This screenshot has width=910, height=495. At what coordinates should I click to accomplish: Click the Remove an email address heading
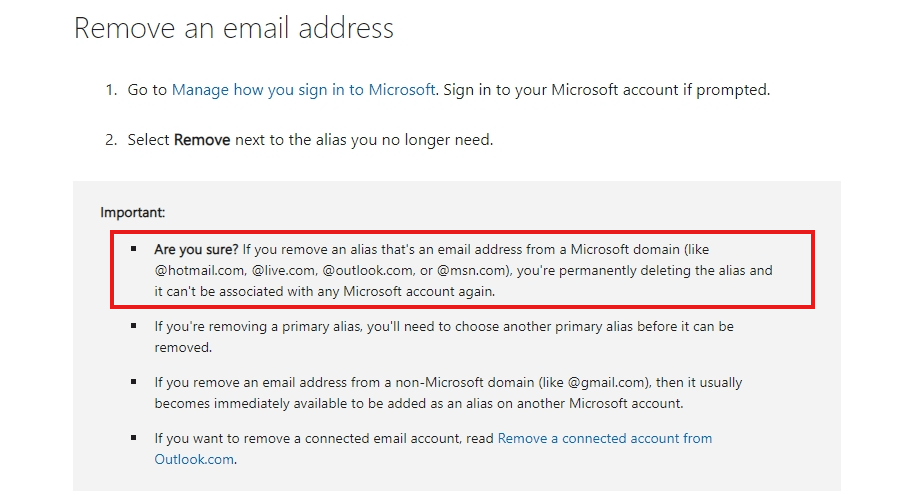(x=234, y=28)
